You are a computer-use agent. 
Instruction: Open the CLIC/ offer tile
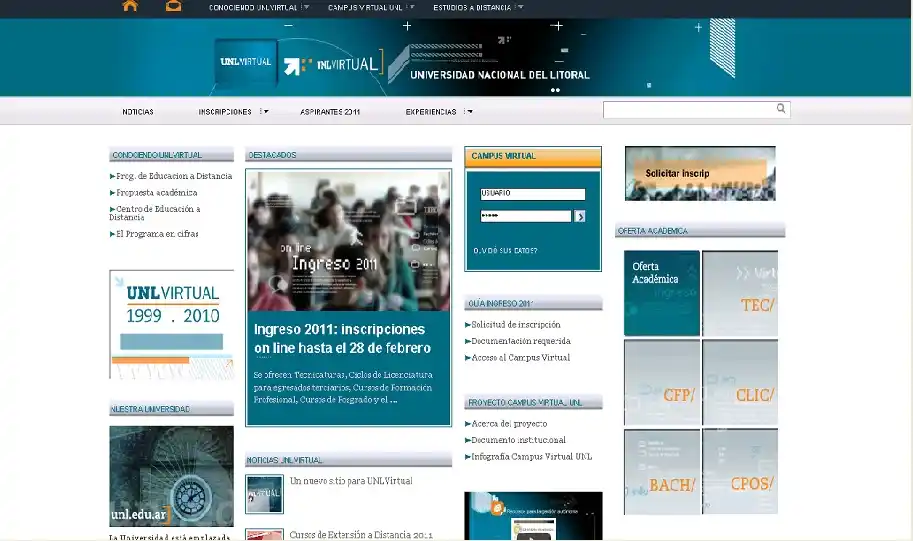pyautogui.click(x=740, y=383)
